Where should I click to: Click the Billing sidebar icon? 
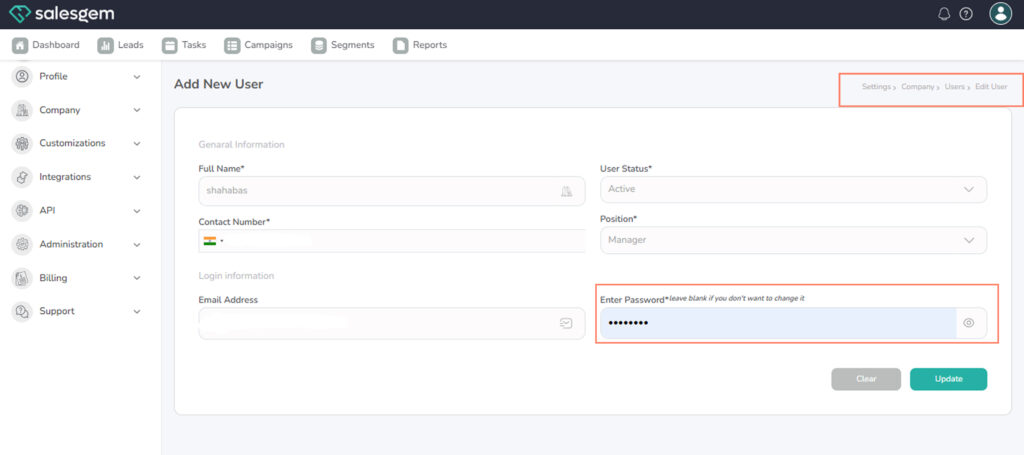pyautogui.click(x=22, y=278)
